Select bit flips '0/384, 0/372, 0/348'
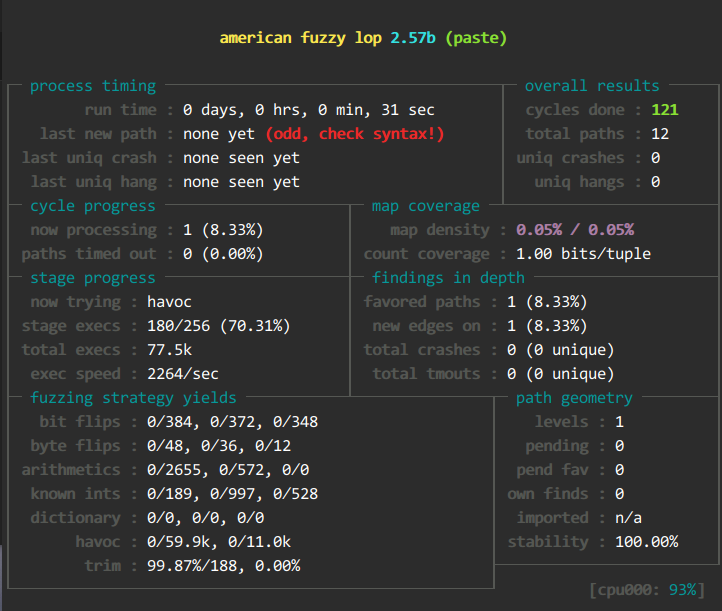 [233, 422]
